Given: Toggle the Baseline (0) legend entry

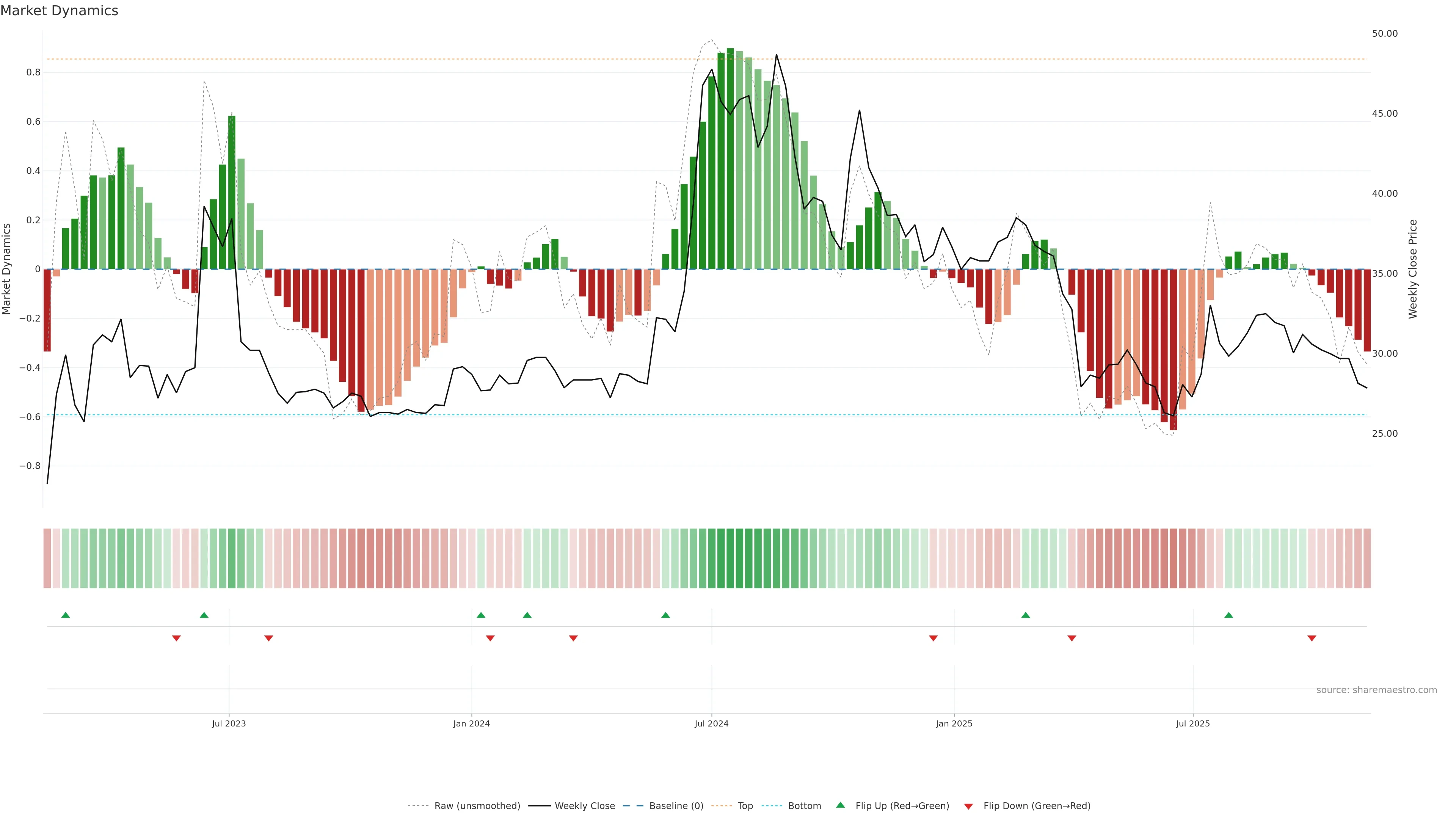Looking at the screenshot, I should coord(676,806).
